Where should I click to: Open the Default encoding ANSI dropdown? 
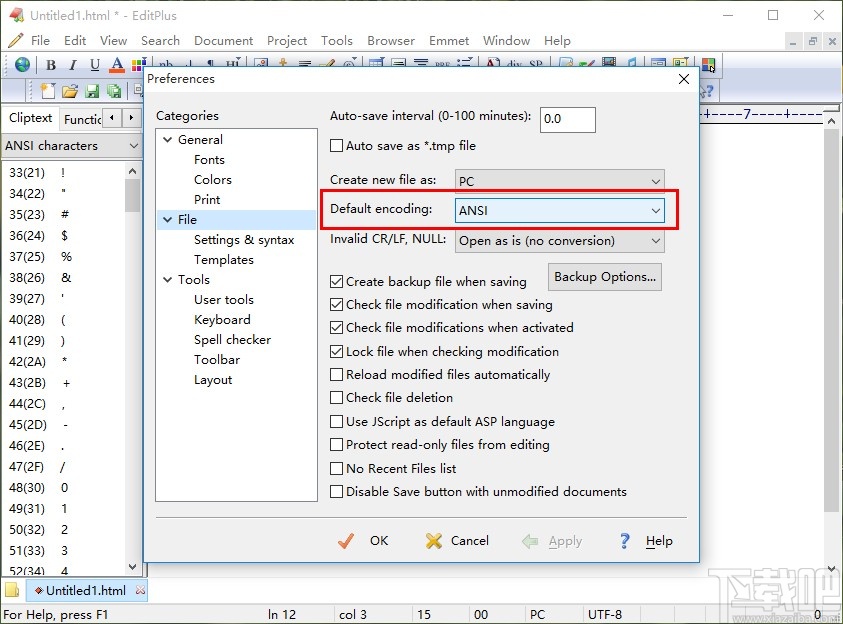click(559, 211)
